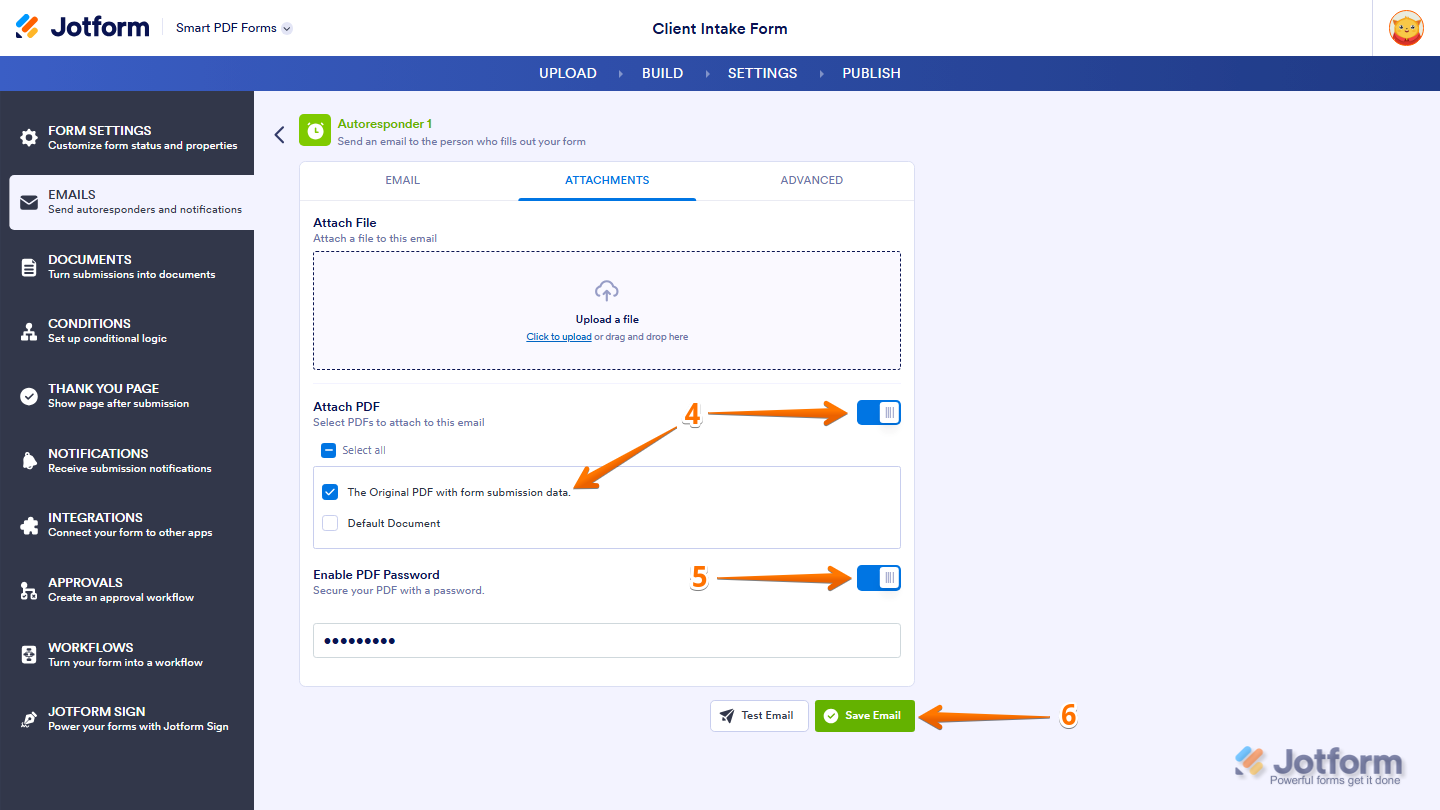The height and width of the screenshot is (810, 1440).
Task: Open Integrations in the sidebar
Action: click(127, 525)
